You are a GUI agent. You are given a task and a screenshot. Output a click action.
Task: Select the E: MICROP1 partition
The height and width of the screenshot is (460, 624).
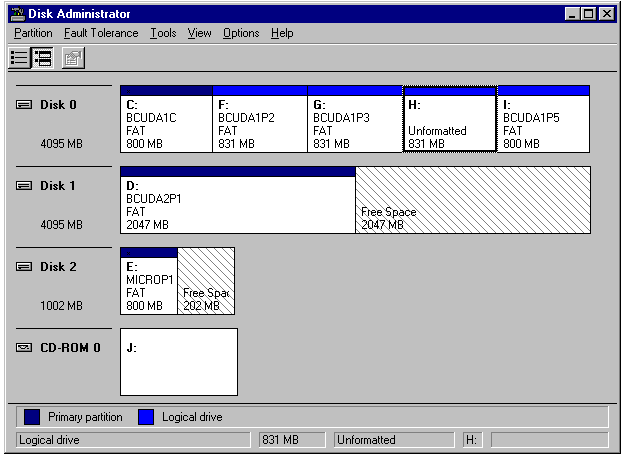[x=148, y=285]
